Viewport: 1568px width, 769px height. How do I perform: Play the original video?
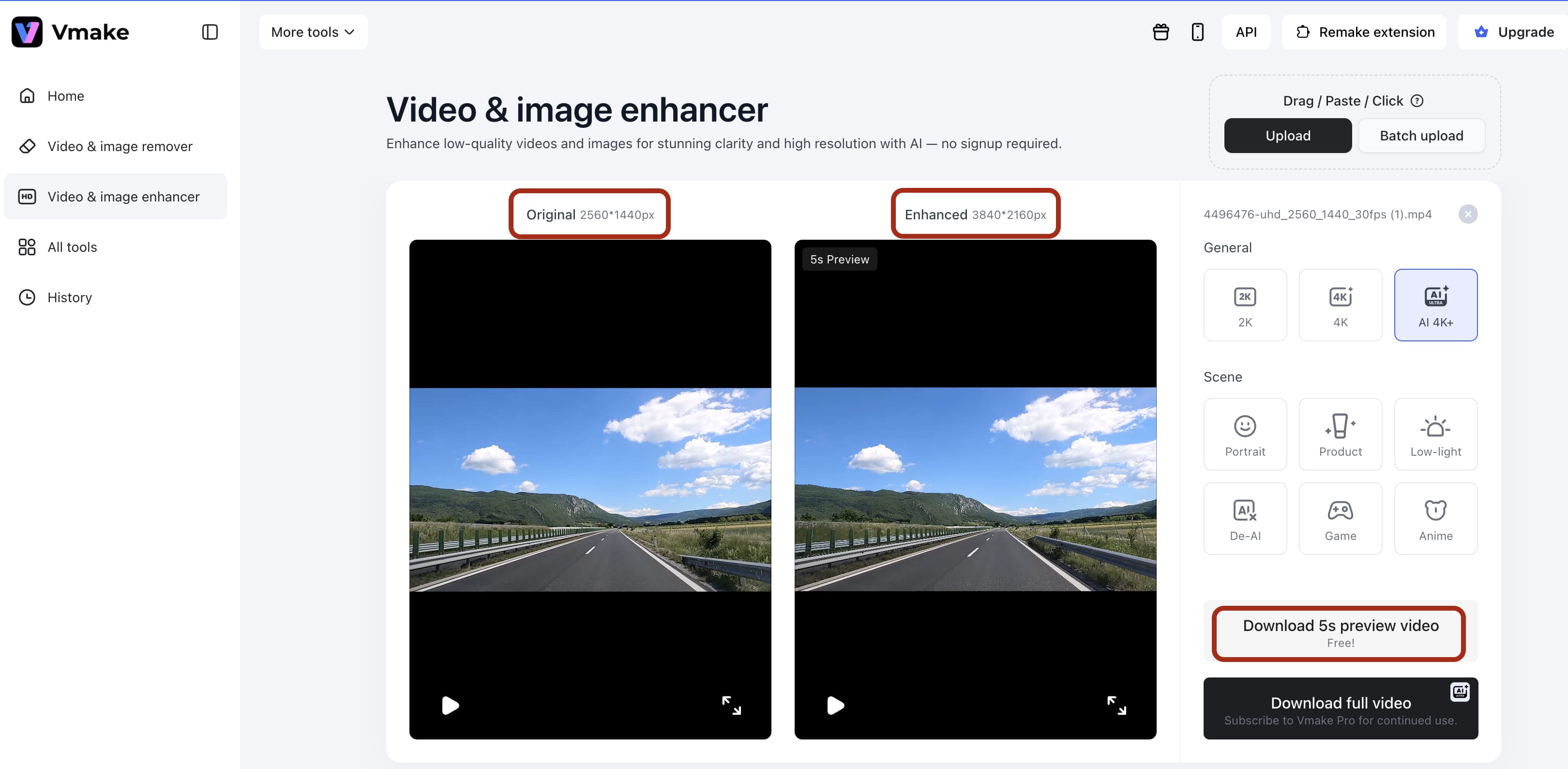(x=450, y=706)
